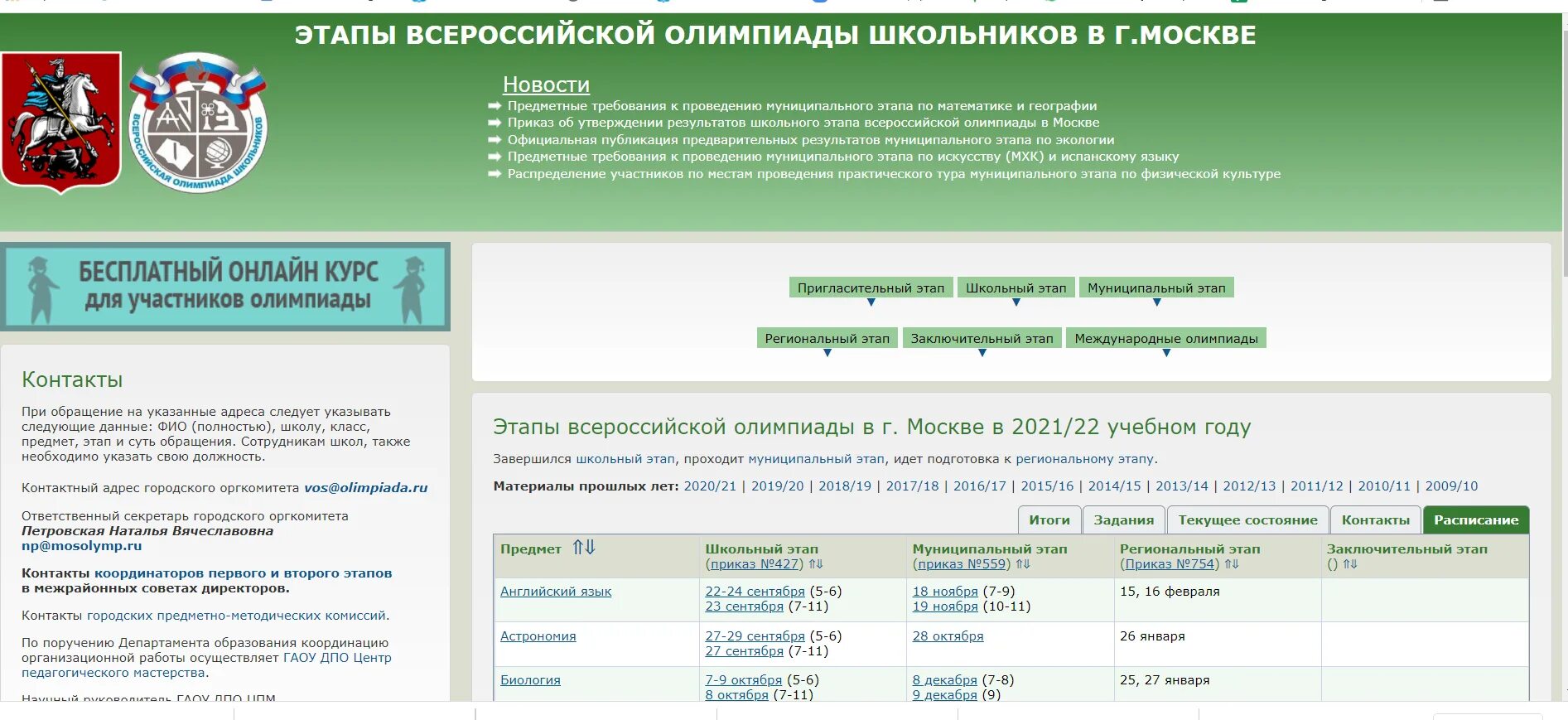Open 2011/12 past materials
Viewport: 1568px width, 720px height.
coord(1317,486)
